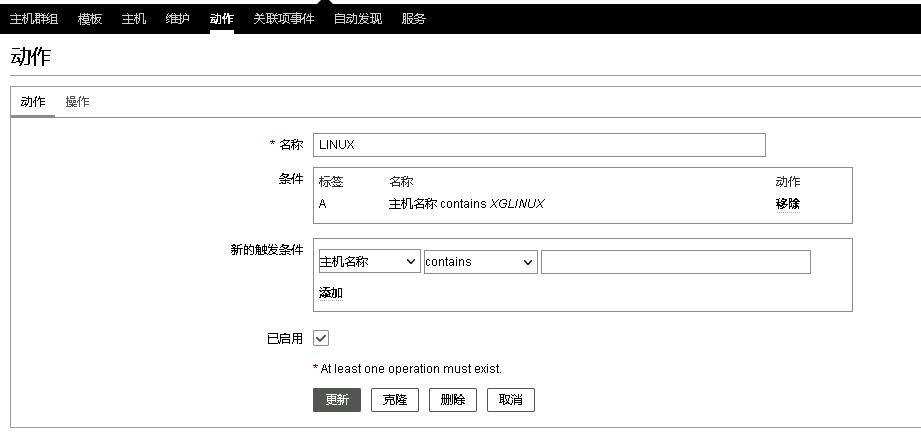Remove condition A via 移除 link

[x=788, y=204]
